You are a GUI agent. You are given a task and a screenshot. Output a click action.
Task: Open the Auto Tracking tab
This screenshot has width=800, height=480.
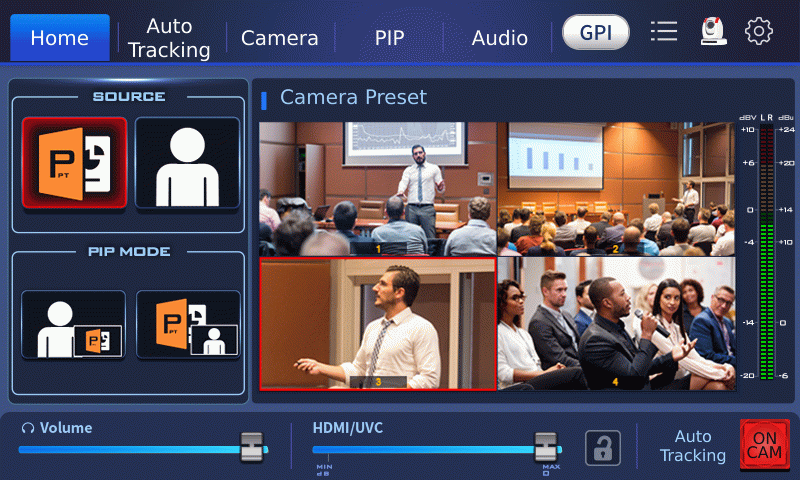tap(169, 38)
